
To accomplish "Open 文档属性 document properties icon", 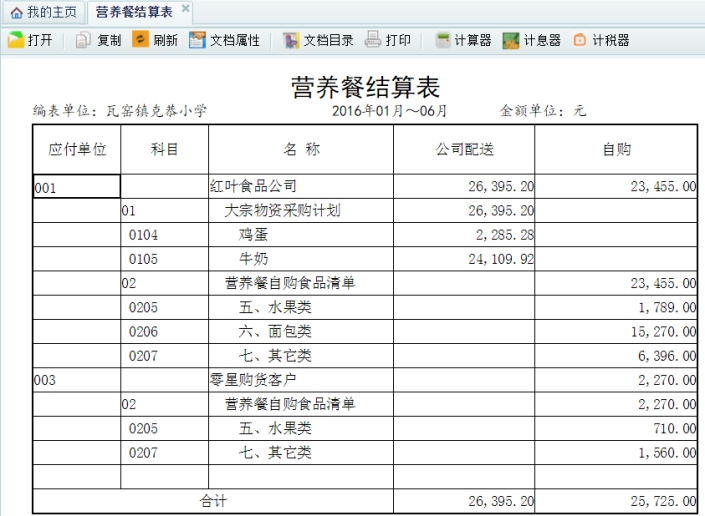I will (x=197, y=40).
